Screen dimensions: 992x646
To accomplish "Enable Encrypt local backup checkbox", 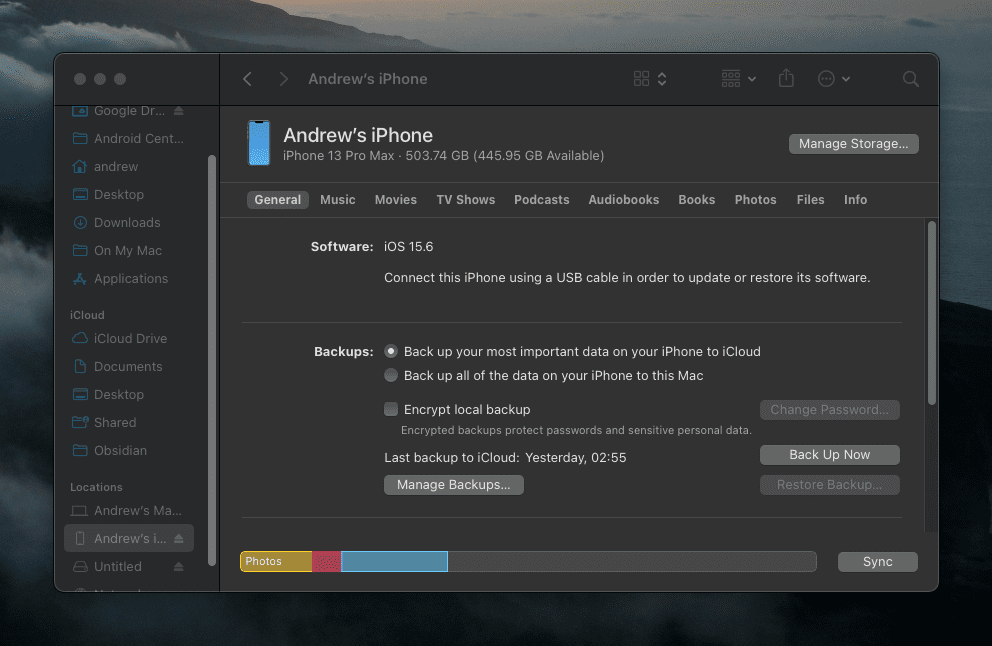I will pyautogui.click(x=391, y=409).
